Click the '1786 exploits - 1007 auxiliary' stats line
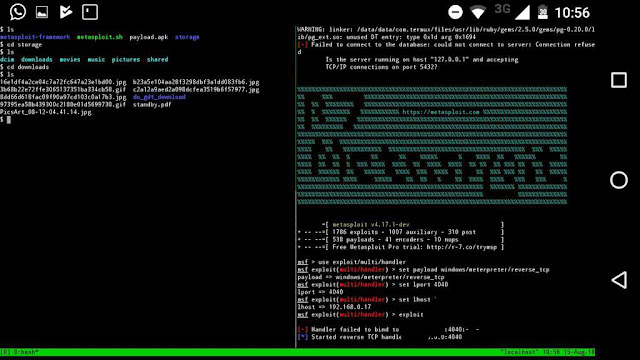The height and width of the screenshot is (360, 640). click(x=400, y=232)
